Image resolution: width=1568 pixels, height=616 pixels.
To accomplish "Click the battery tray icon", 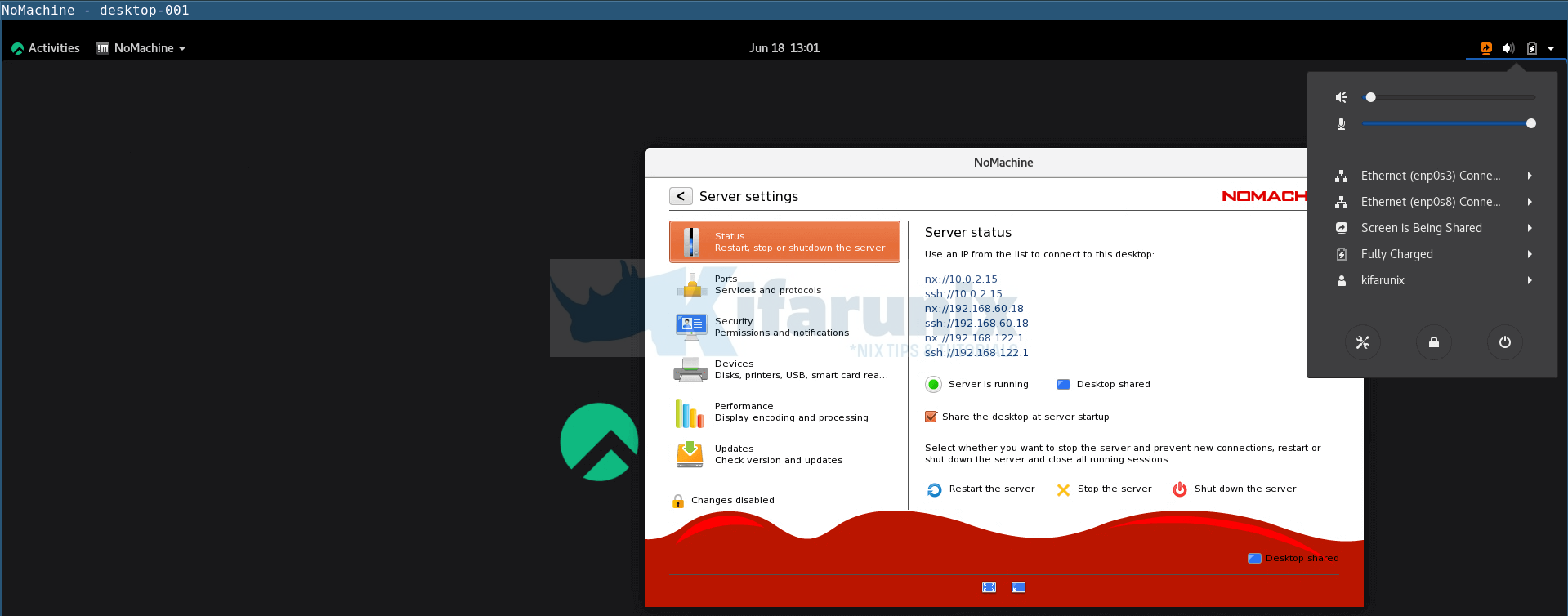I will point(1532,48).
